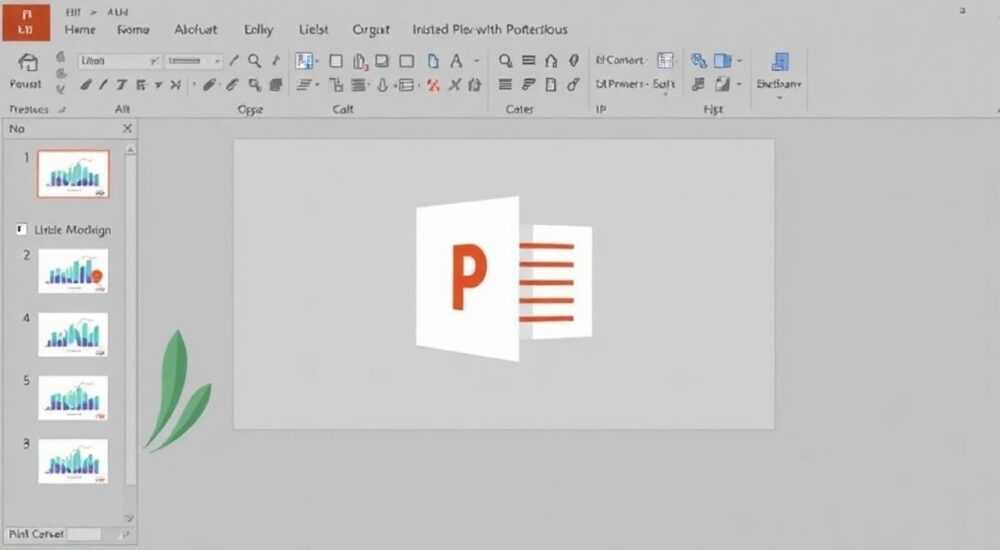Click the three-lines icon right of the Cater magnifier
This screenshot has height=550, width=1000.
pyautogui.click(x=529, y=60)
